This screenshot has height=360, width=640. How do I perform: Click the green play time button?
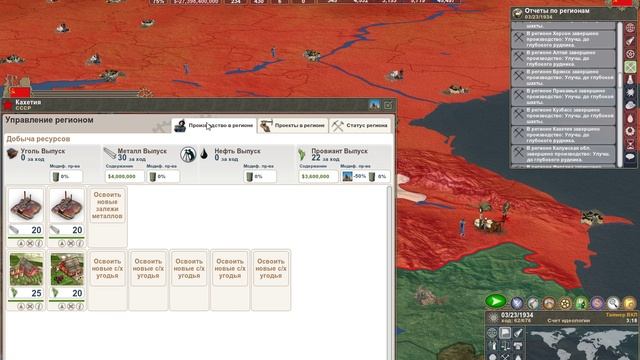coord(496,302)
